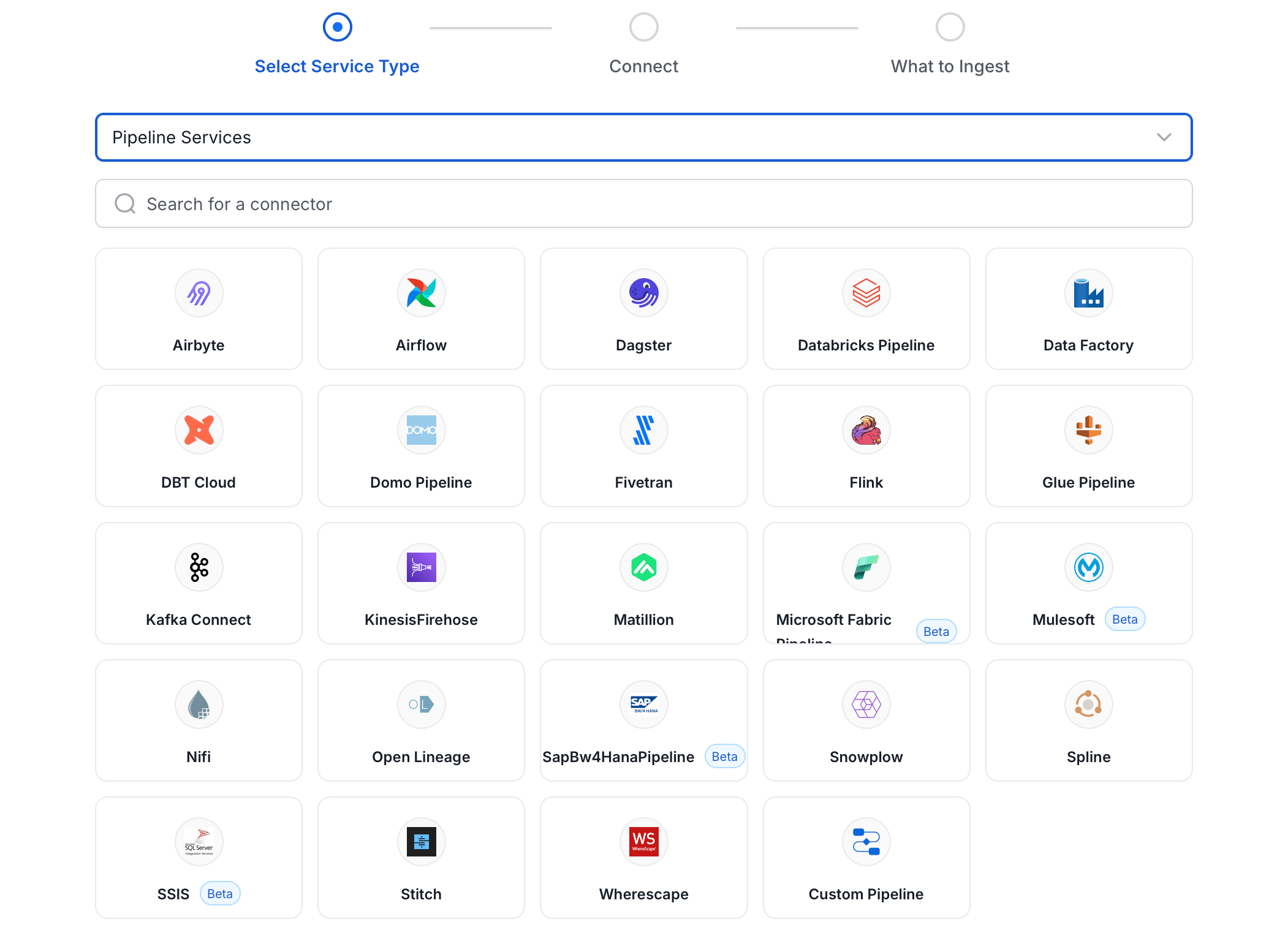Click the Custom Pipeline label
This screenshot has height=941, width=1288.
click(x=866, y=894)
